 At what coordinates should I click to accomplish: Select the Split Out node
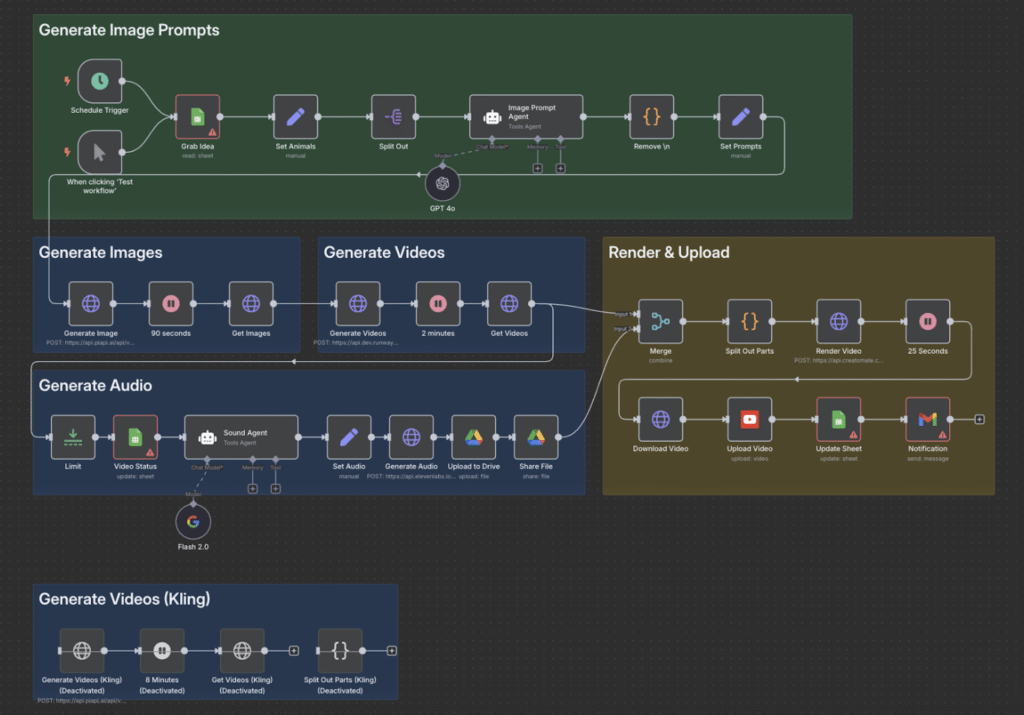pyautogui.click(x=393, y=117)
